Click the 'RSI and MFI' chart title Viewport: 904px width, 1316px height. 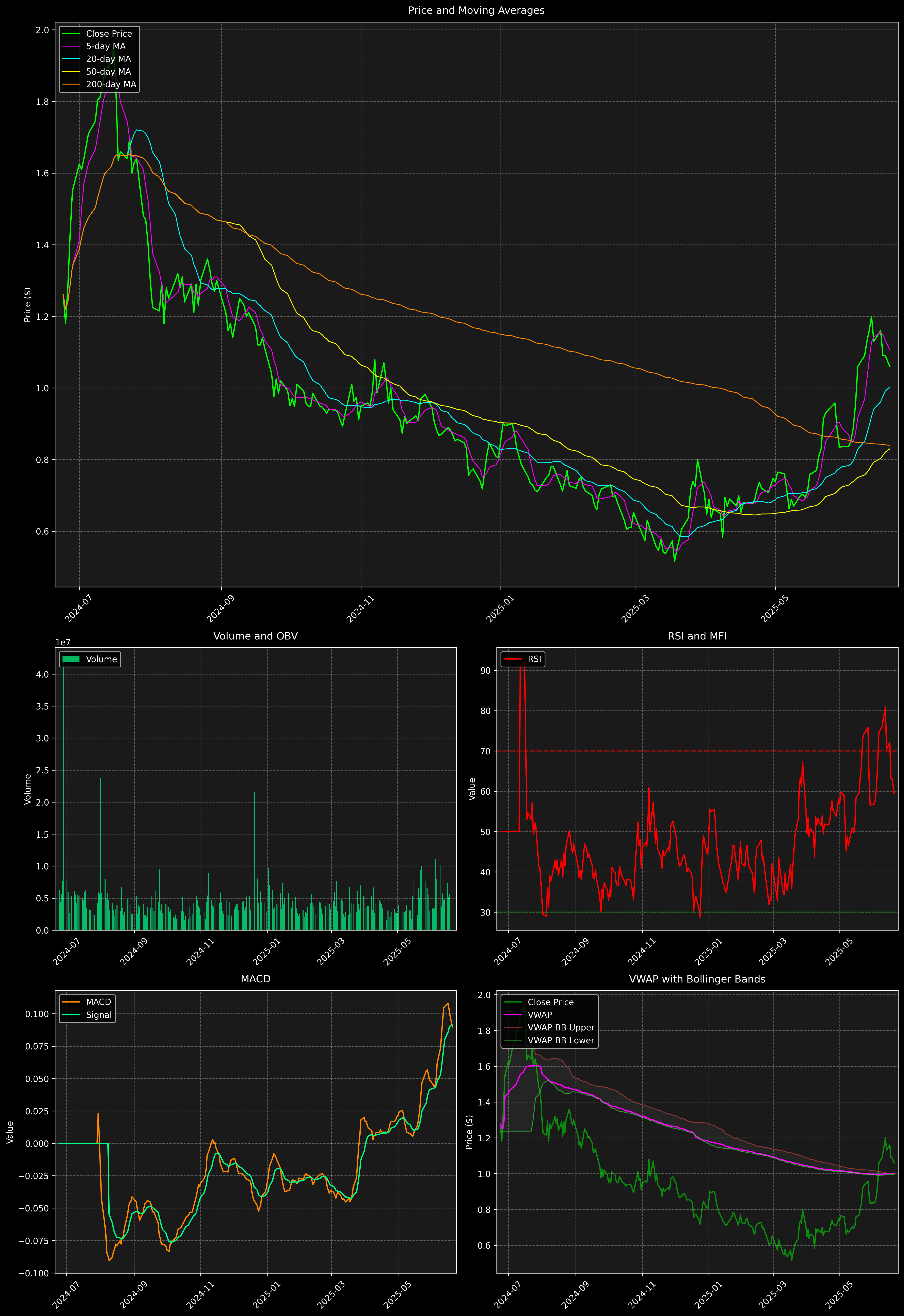tap(697, 636)
